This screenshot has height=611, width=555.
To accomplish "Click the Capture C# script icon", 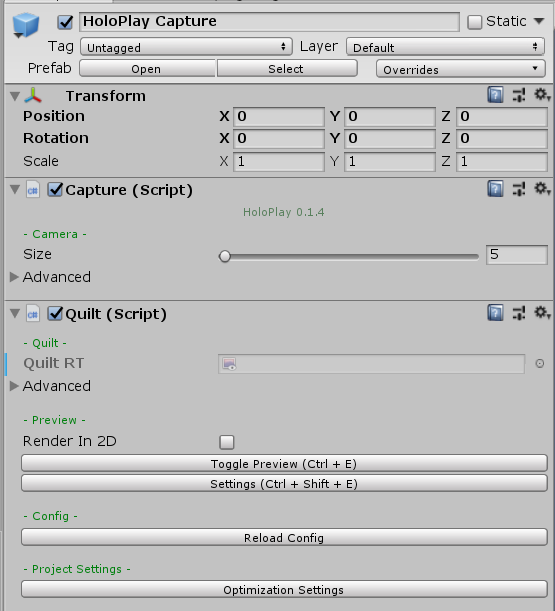I will 33,190.
